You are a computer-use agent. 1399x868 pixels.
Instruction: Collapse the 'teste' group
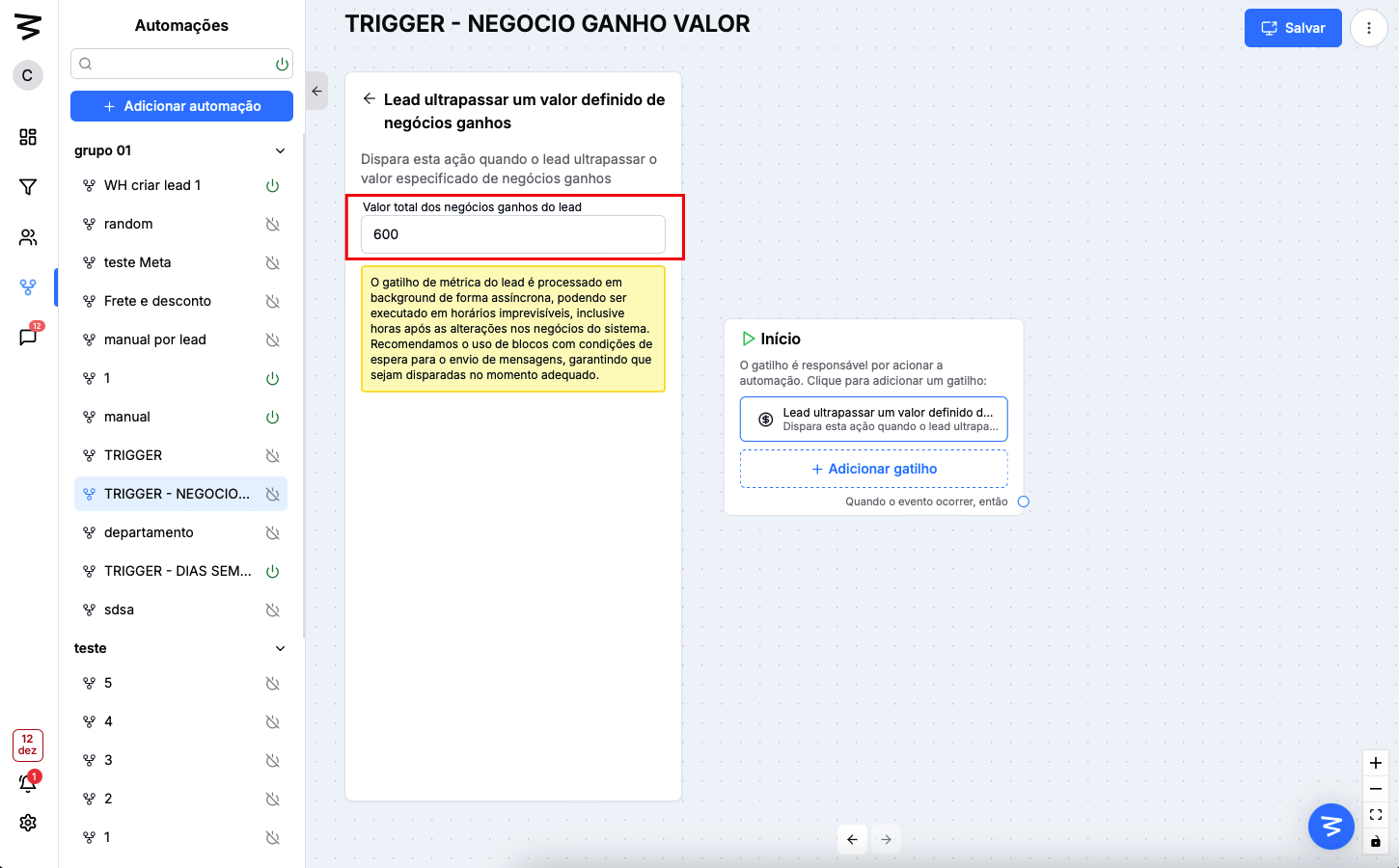pyautogui.click(x=280, y=648)
